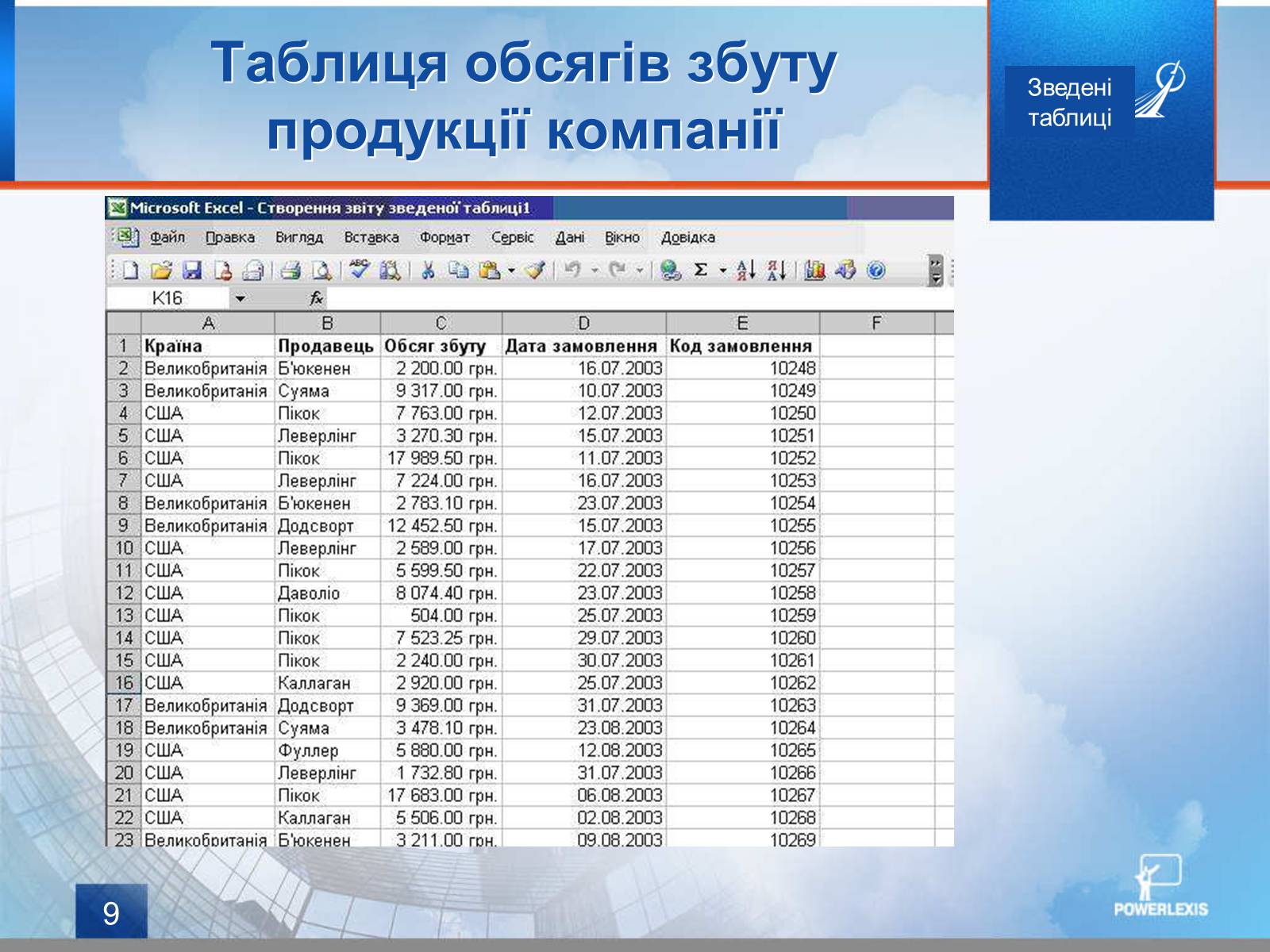Click the 'Обсяг збуту' header cell
The width and height of the screenshot is (1270, 952).
coord(441,346)
